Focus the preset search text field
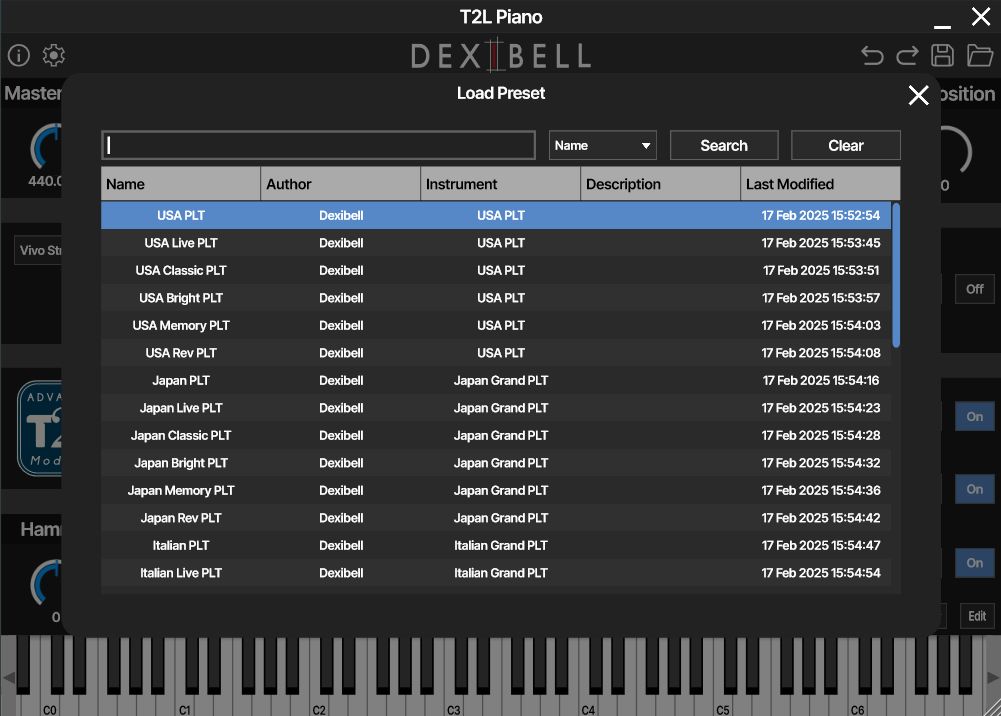This screenshot has height=716, width=1001. [x=318, y=145]
